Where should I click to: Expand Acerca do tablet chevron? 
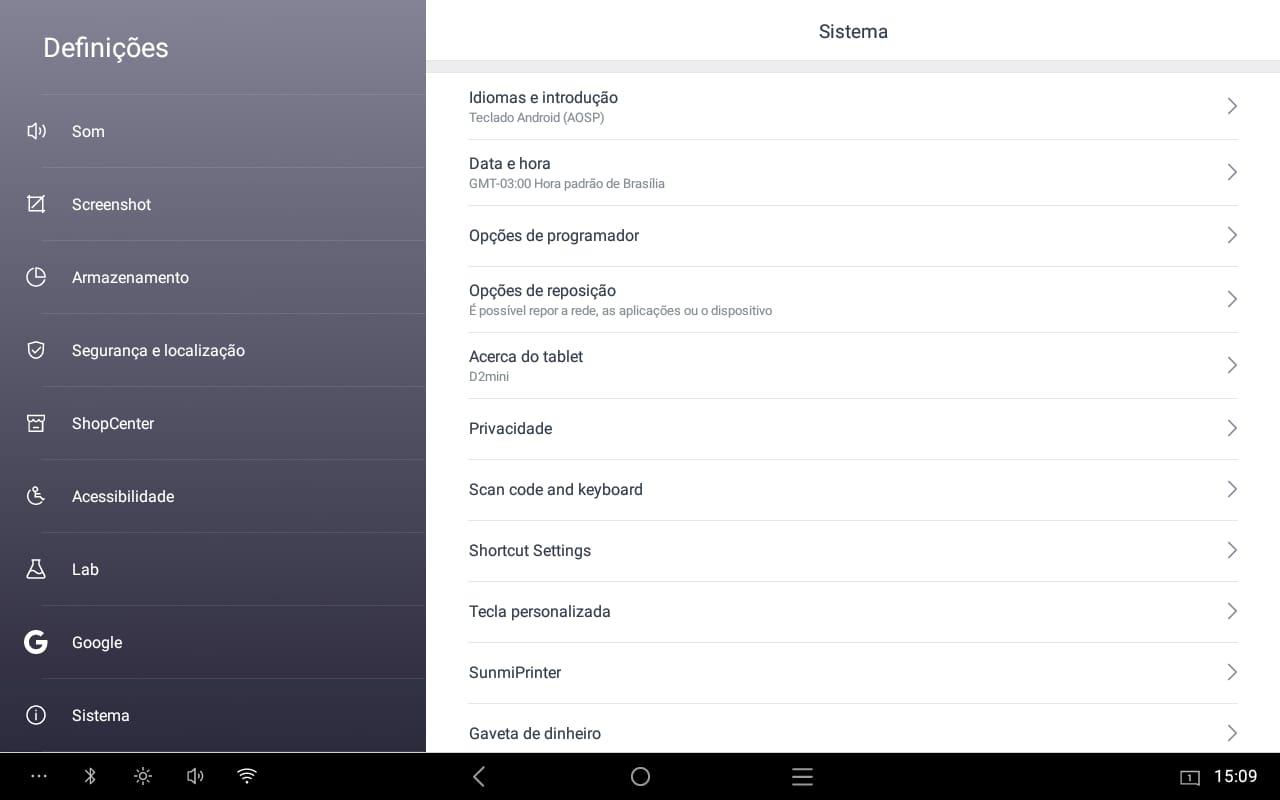(1232, 365)
